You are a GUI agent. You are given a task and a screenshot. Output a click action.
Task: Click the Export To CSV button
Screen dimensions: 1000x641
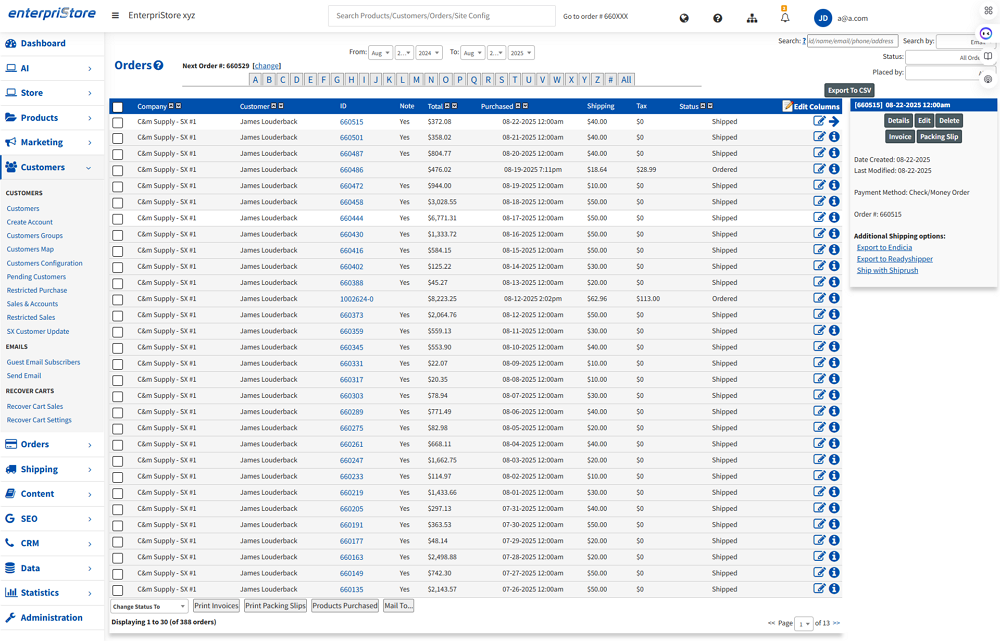(x=849, y=90)
